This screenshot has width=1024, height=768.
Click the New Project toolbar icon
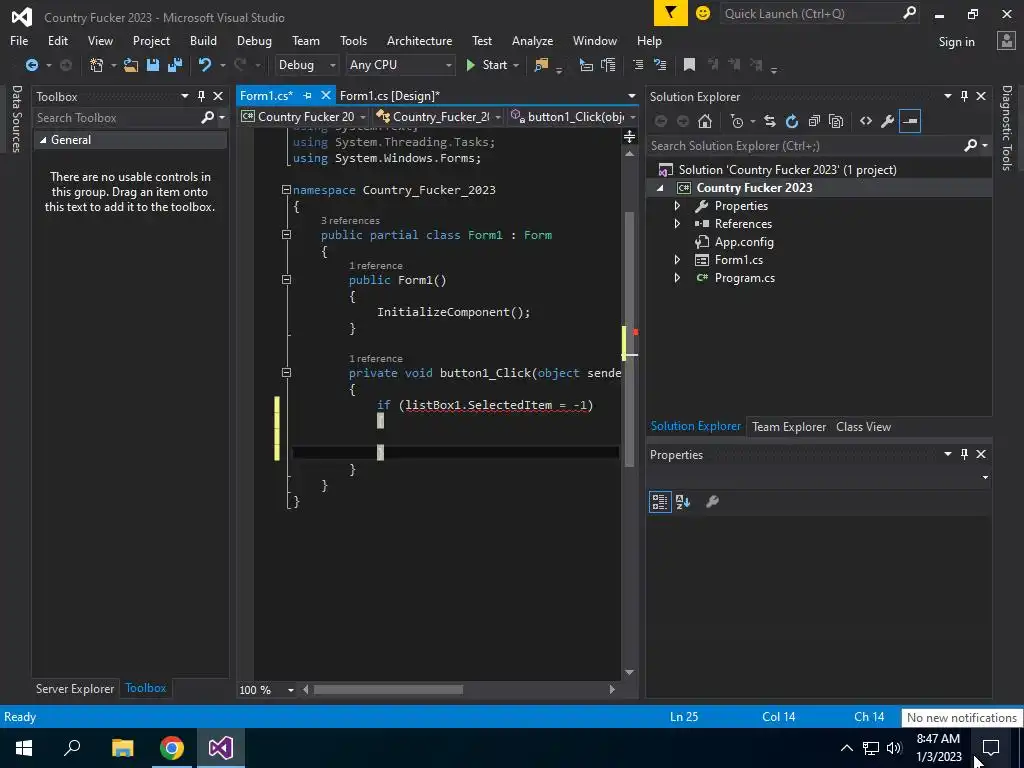(96, 65)
